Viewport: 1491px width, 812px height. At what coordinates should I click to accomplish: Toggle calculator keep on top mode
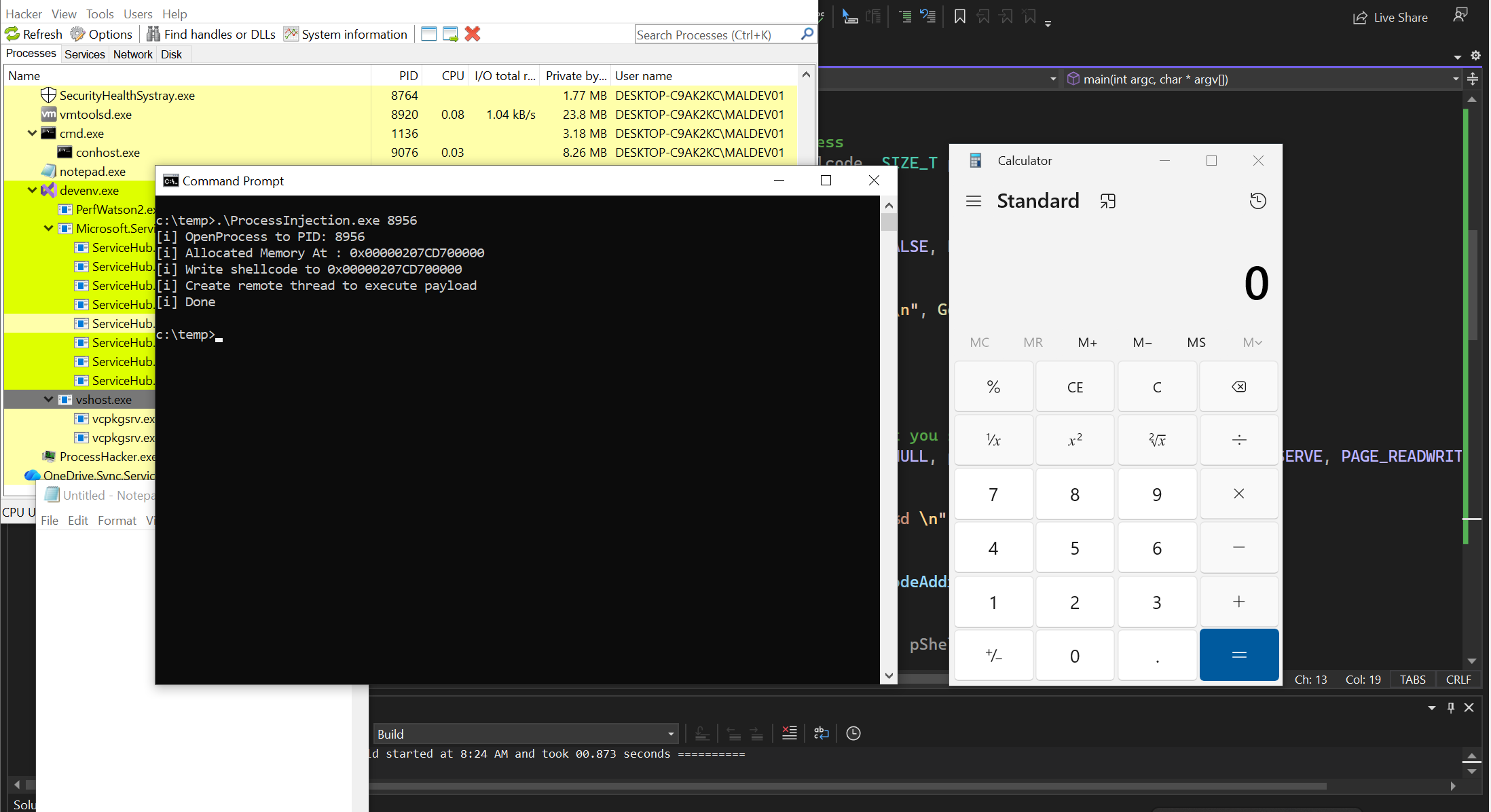tap(1107, 201)
